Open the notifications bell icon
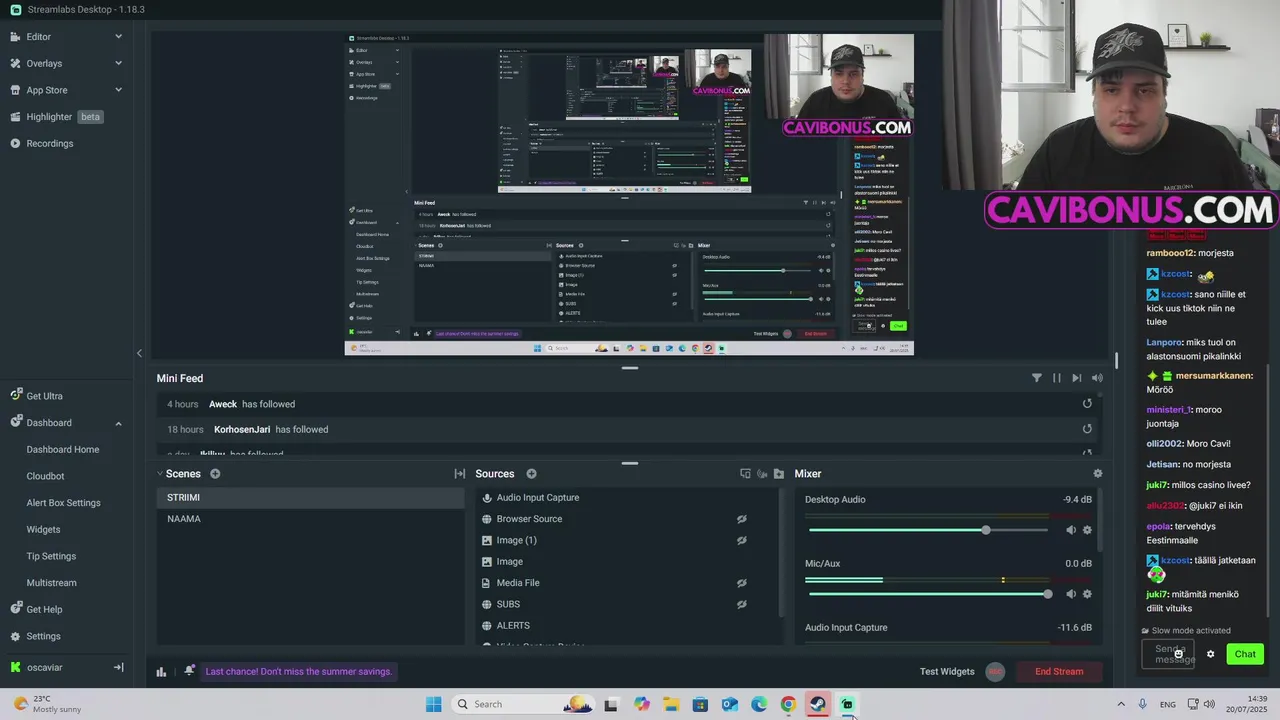The height and width of the screenshot is (720, 1280). click(189, 671)
